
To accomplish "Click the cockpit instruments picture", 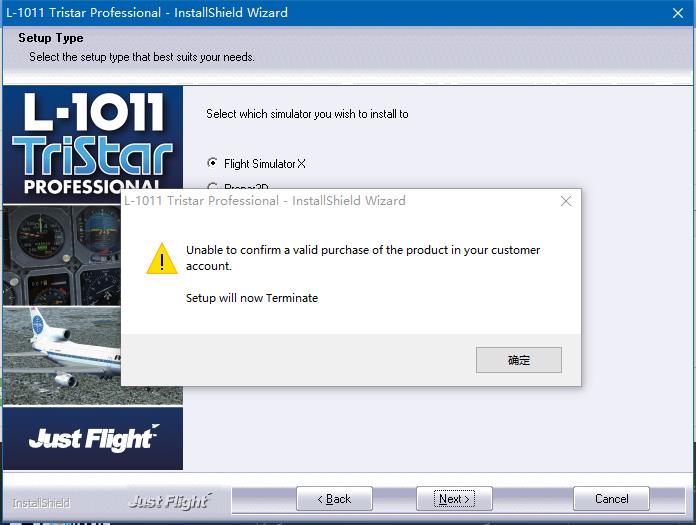I will pyautogui.click(x=60, y=255).
